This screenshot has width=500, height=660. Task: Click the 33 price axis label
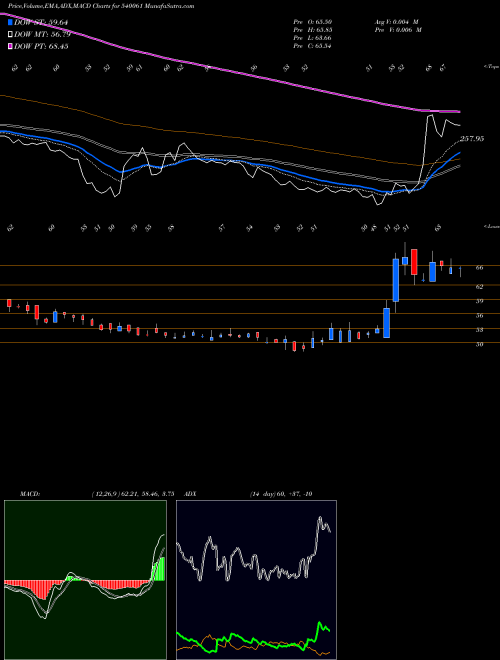coord(479,330)
